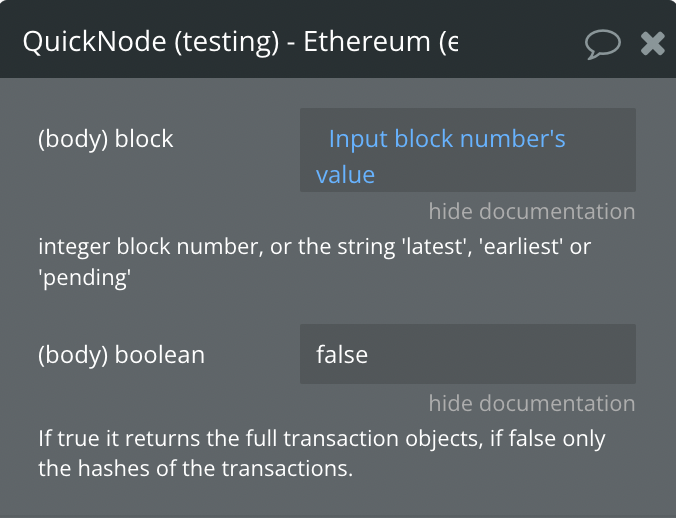
Task: Click the dark header bar beside the title
Action: (x=520, y=43)
